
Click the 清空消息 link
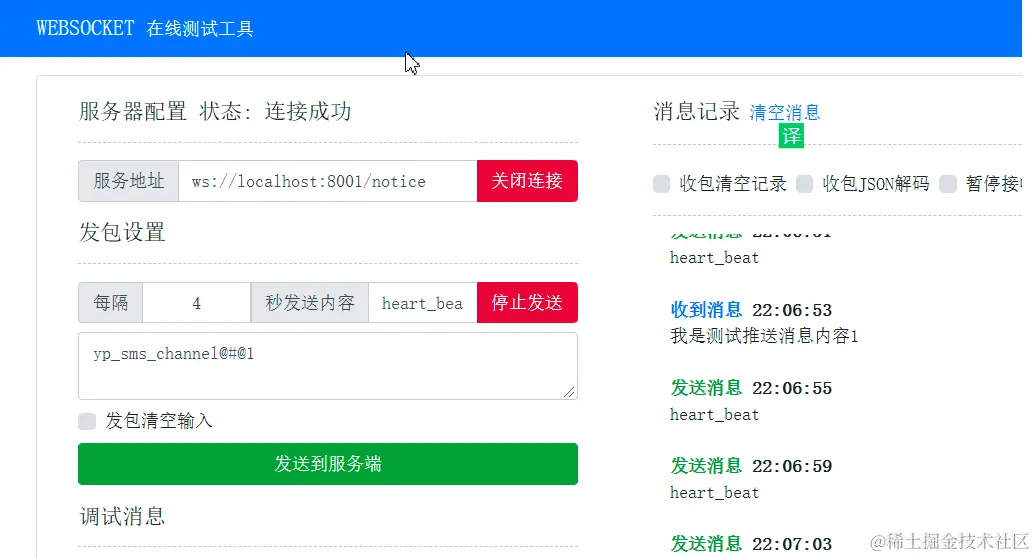click(785, 112)
